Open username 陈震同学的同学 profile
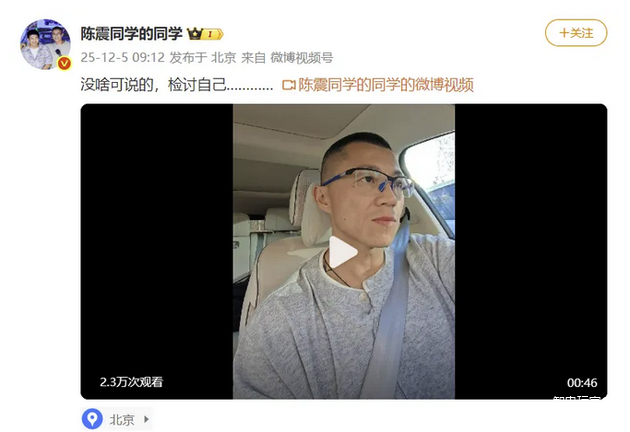Viewport: 630px width, 432px height. 131,34
